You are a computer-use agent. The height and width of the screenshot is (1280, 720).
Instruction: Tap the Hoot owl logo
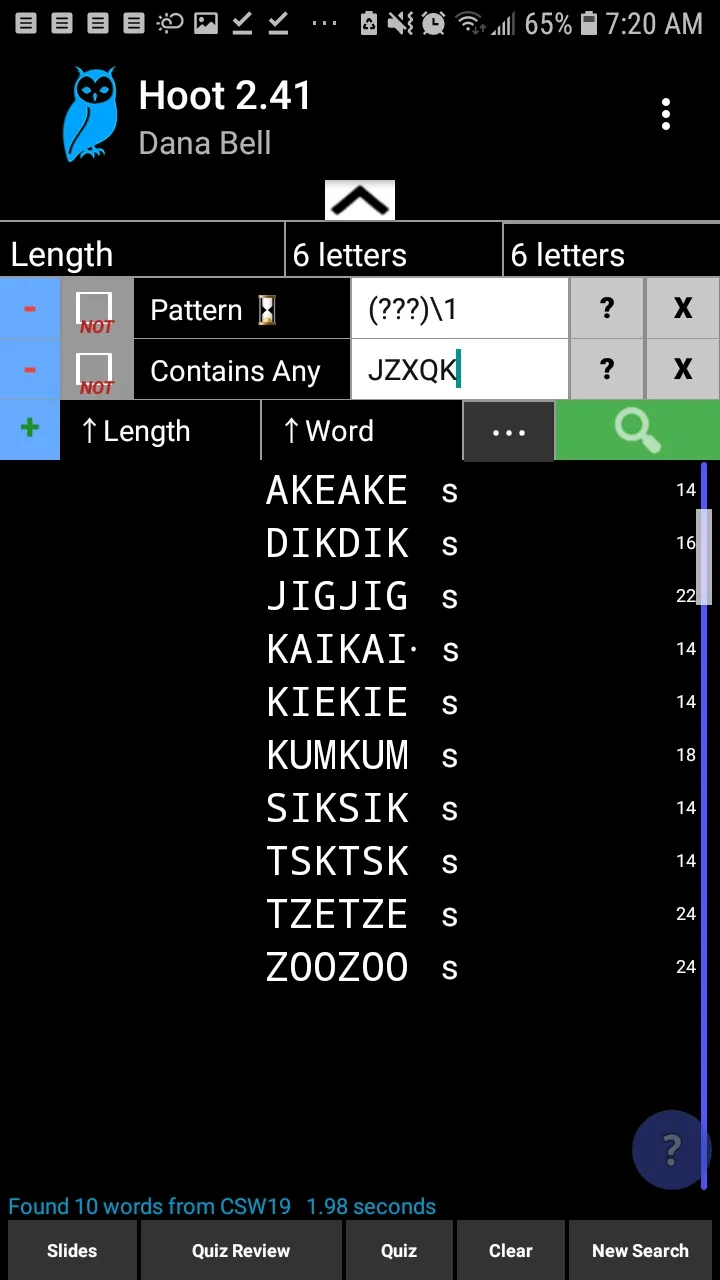point(90,114)
